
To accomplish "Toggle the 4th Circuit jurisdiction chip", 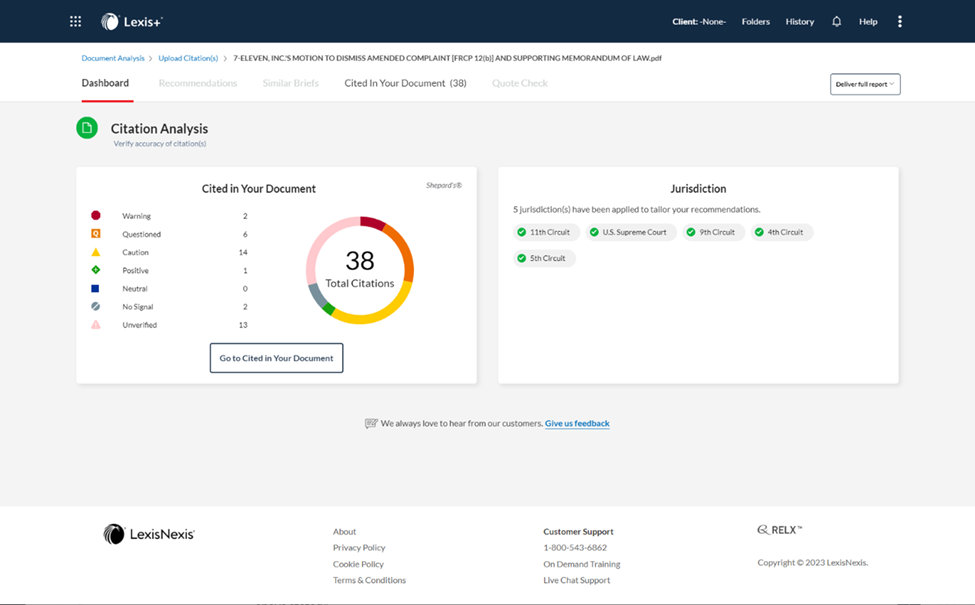I will pos(781,233).
